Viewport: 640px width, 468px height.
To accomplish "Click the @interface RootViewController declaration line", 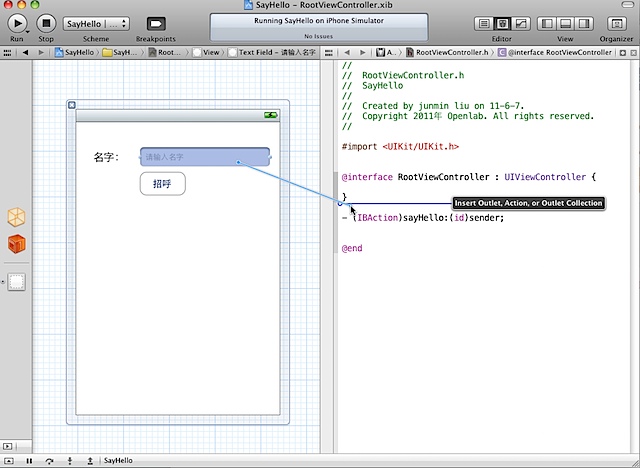I will pos(469,177).
